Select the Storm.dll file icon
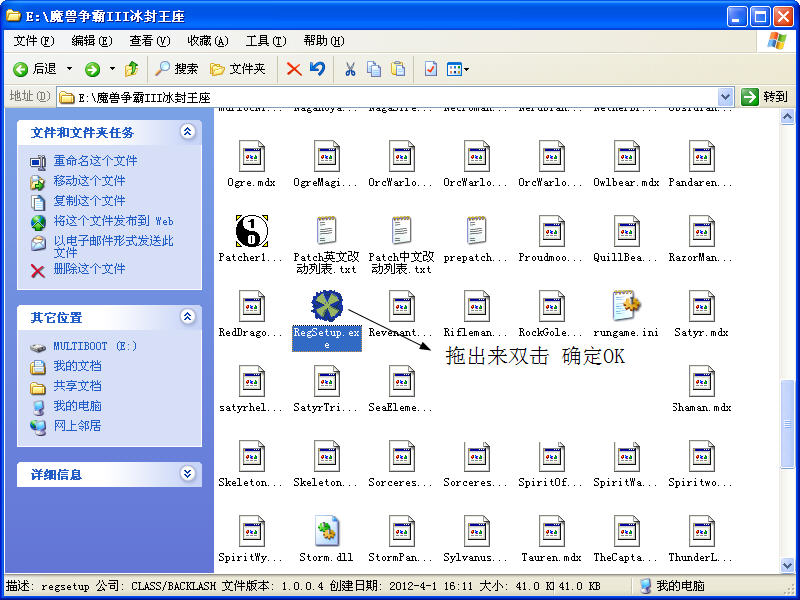Screen dimensions: 800x600 [327, 531]
